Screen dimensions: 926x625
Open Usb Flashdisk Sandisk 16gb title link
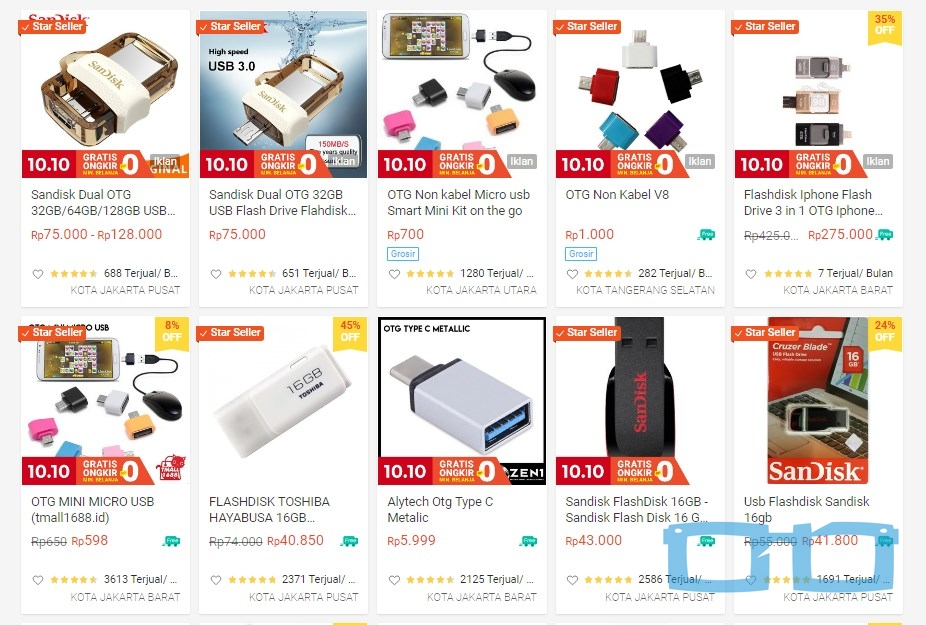click(x=807, y=509)
